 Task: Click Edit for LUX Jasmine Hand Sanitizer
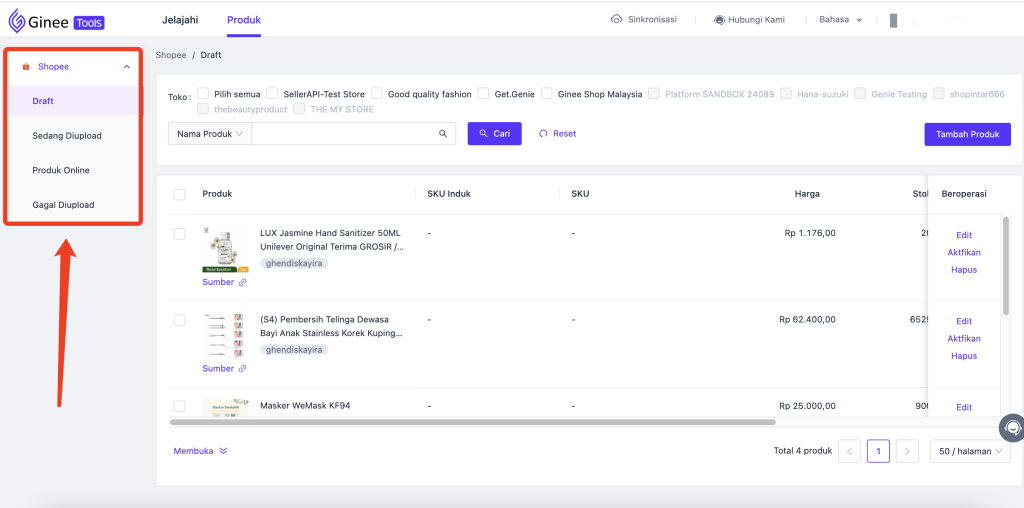(964, 235)
